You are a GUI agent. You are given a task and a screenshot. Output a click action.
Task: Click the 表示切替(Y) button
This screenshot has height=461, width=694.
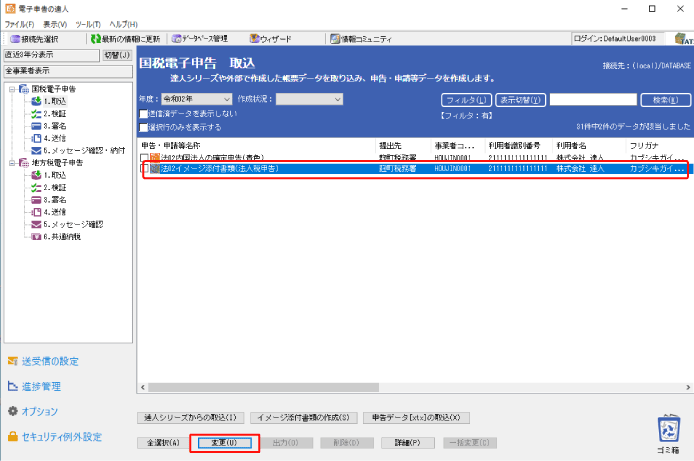(x=520, y=100)
